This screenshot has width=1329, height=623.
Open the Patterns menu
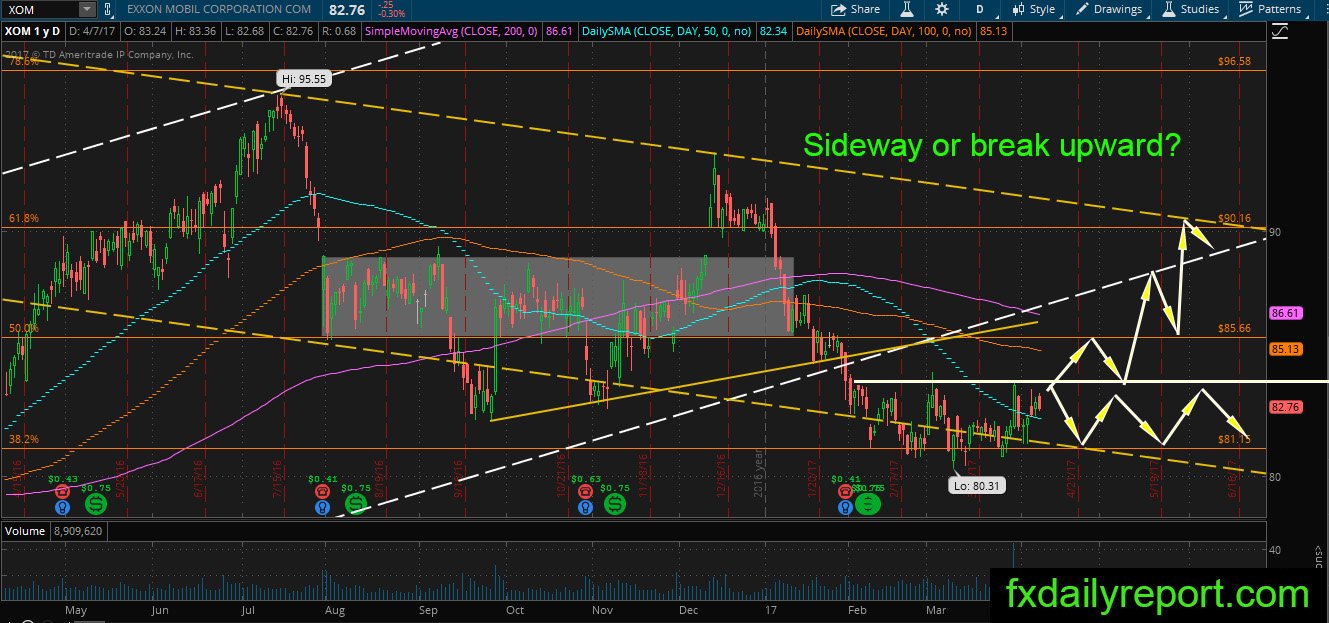click(1270, 9)
